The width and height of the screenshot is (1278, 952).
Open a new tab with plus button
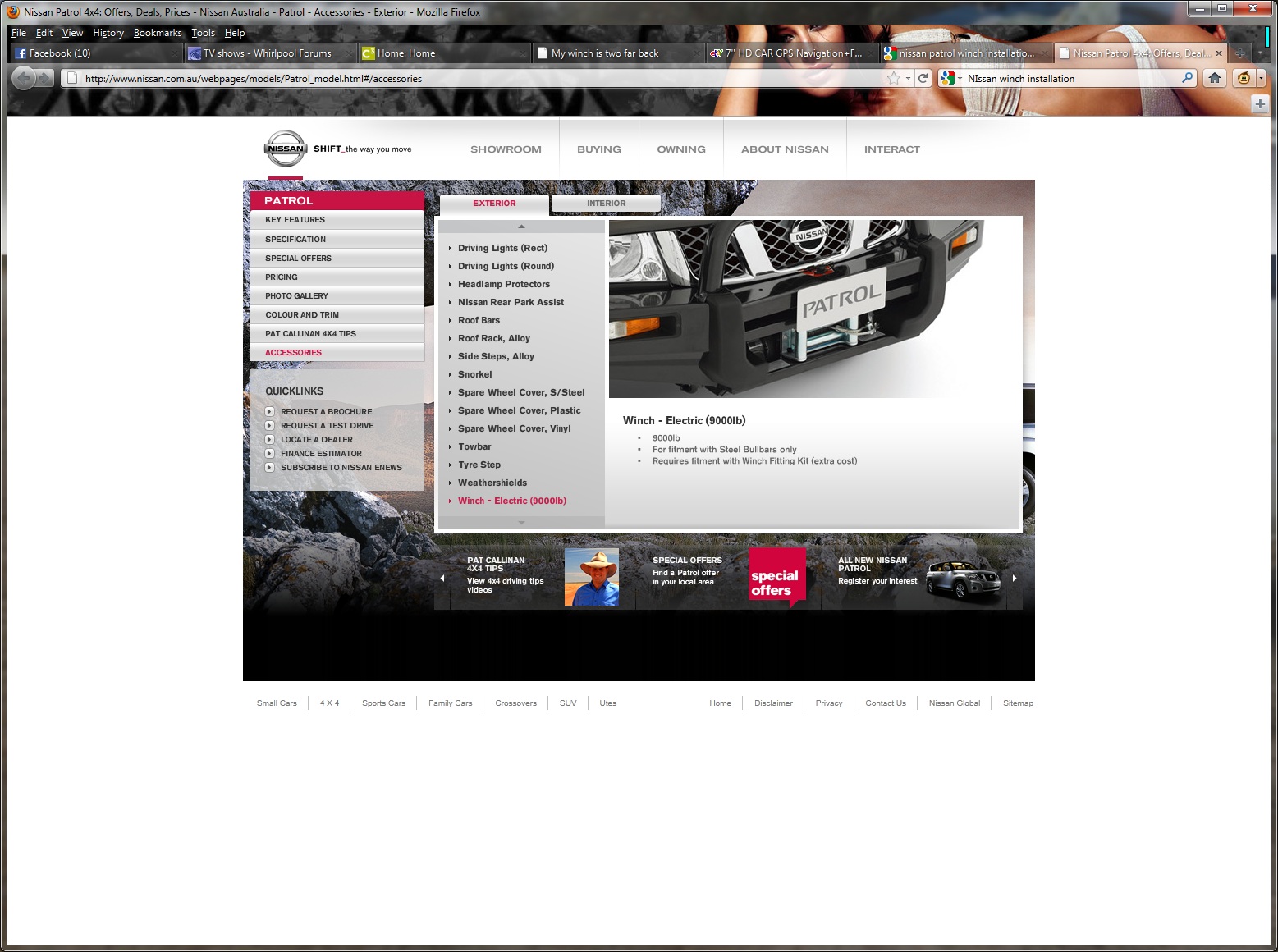(1240, 53)
